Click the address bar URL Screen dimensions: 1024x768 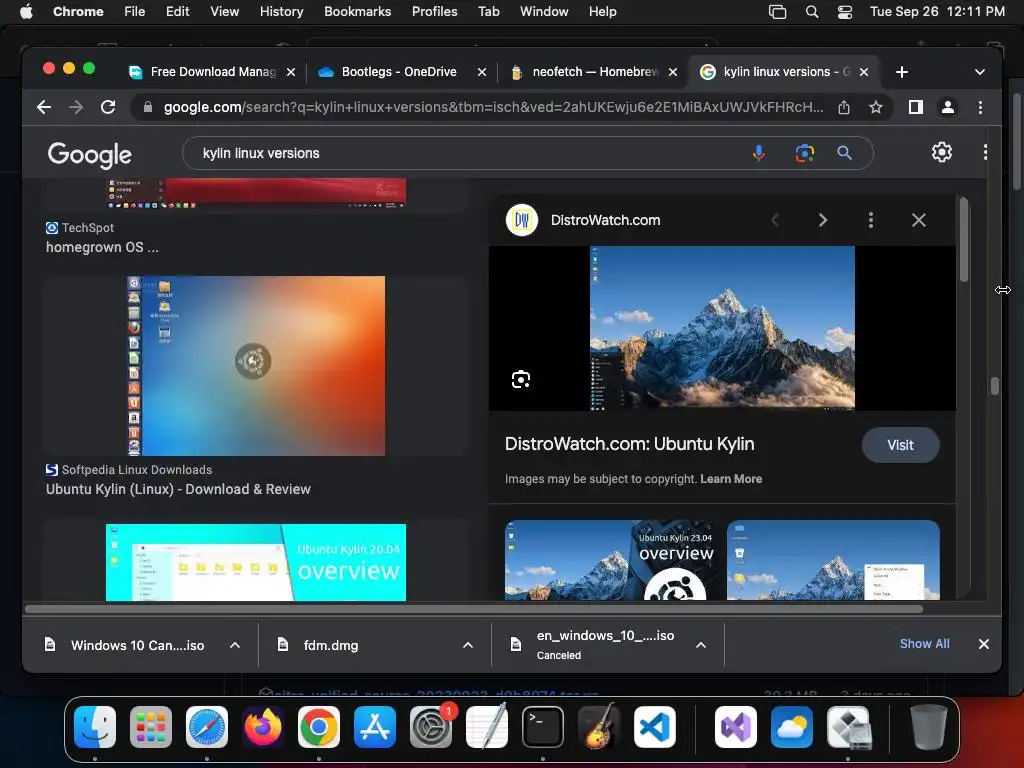coord(493,107)
